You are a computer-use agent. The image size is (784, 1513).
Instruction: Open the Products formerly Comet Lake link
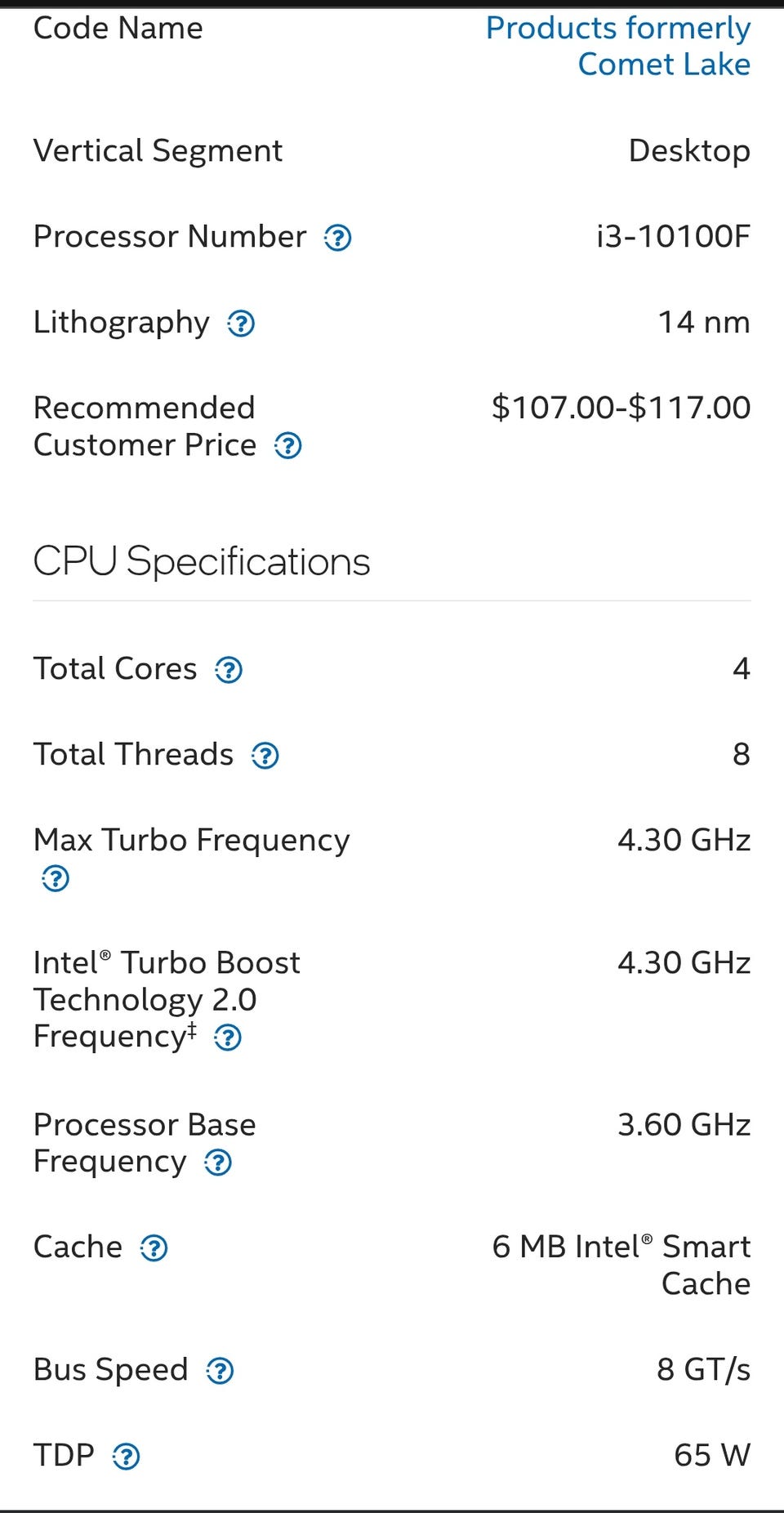(x=618, y=46)
